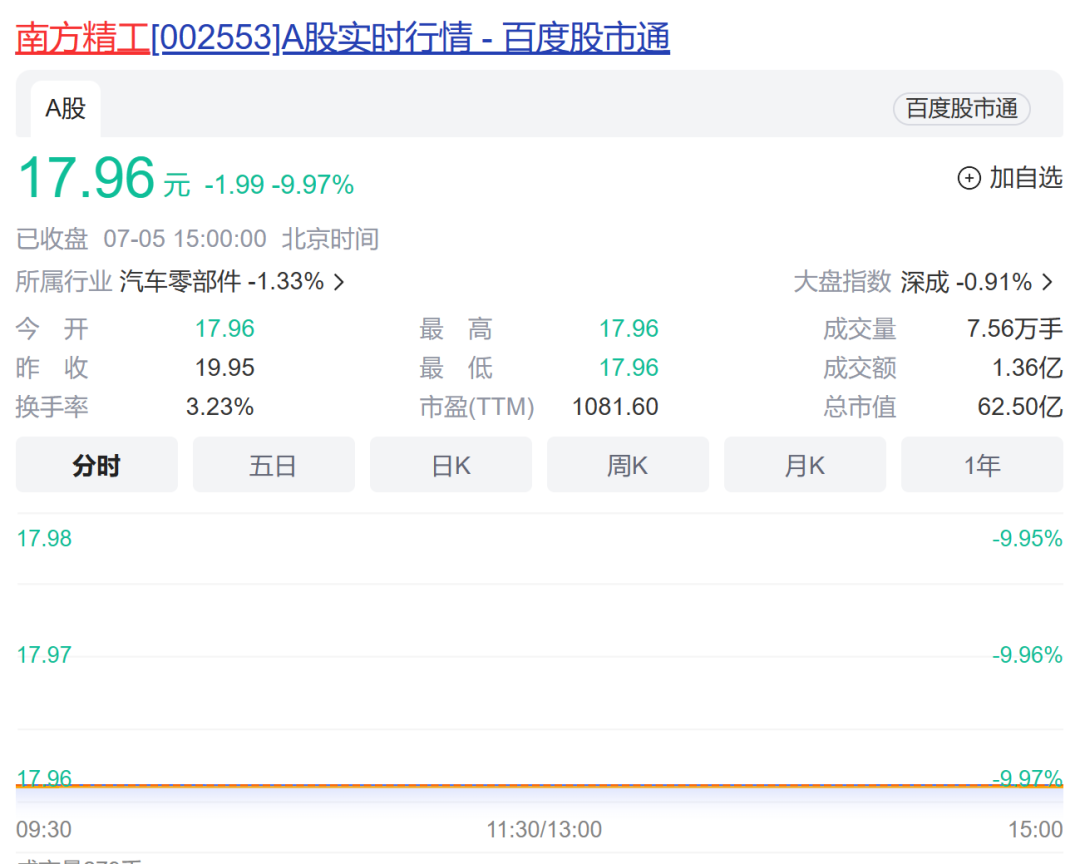The image size is (1080, 864).
Task: Click the 09:30 time axis label
Action: click(43, 829)
